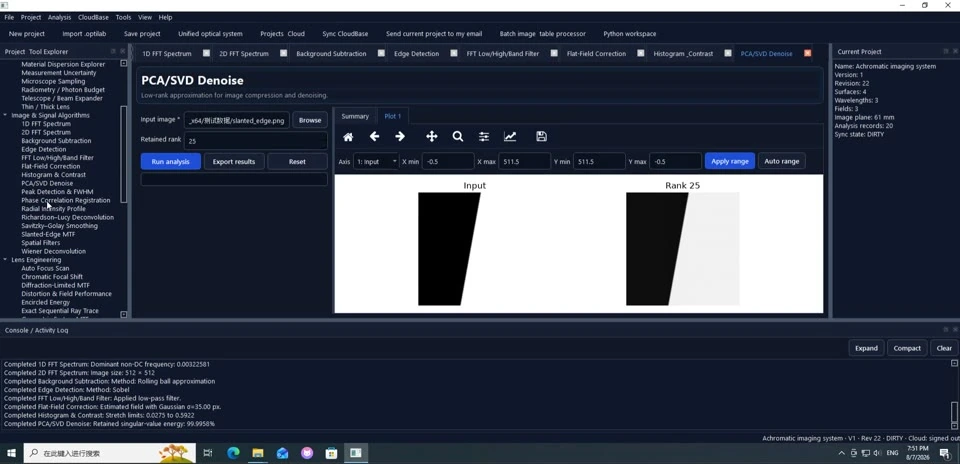Image resolution: width=960 pixels, height=464 pixels.
Task: Open Python workspace from toolbar
Action: pyautogui.click(x=629, y=34)
